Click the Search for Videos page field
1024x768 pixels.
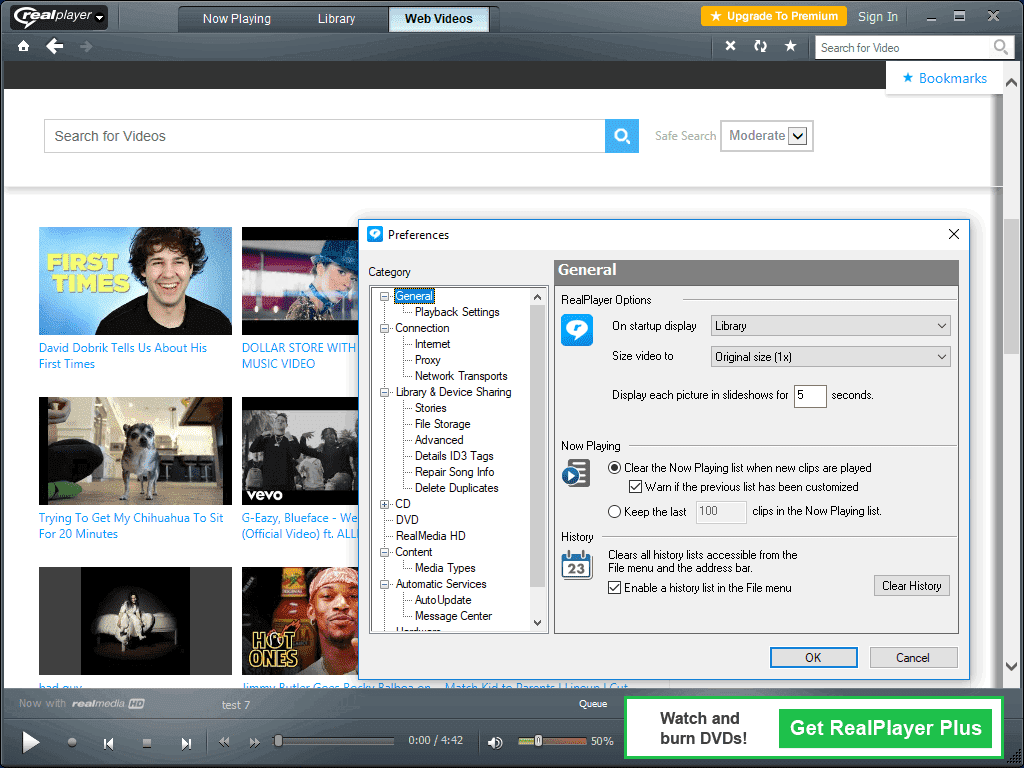pyautogui.click(x=325, y=136)
